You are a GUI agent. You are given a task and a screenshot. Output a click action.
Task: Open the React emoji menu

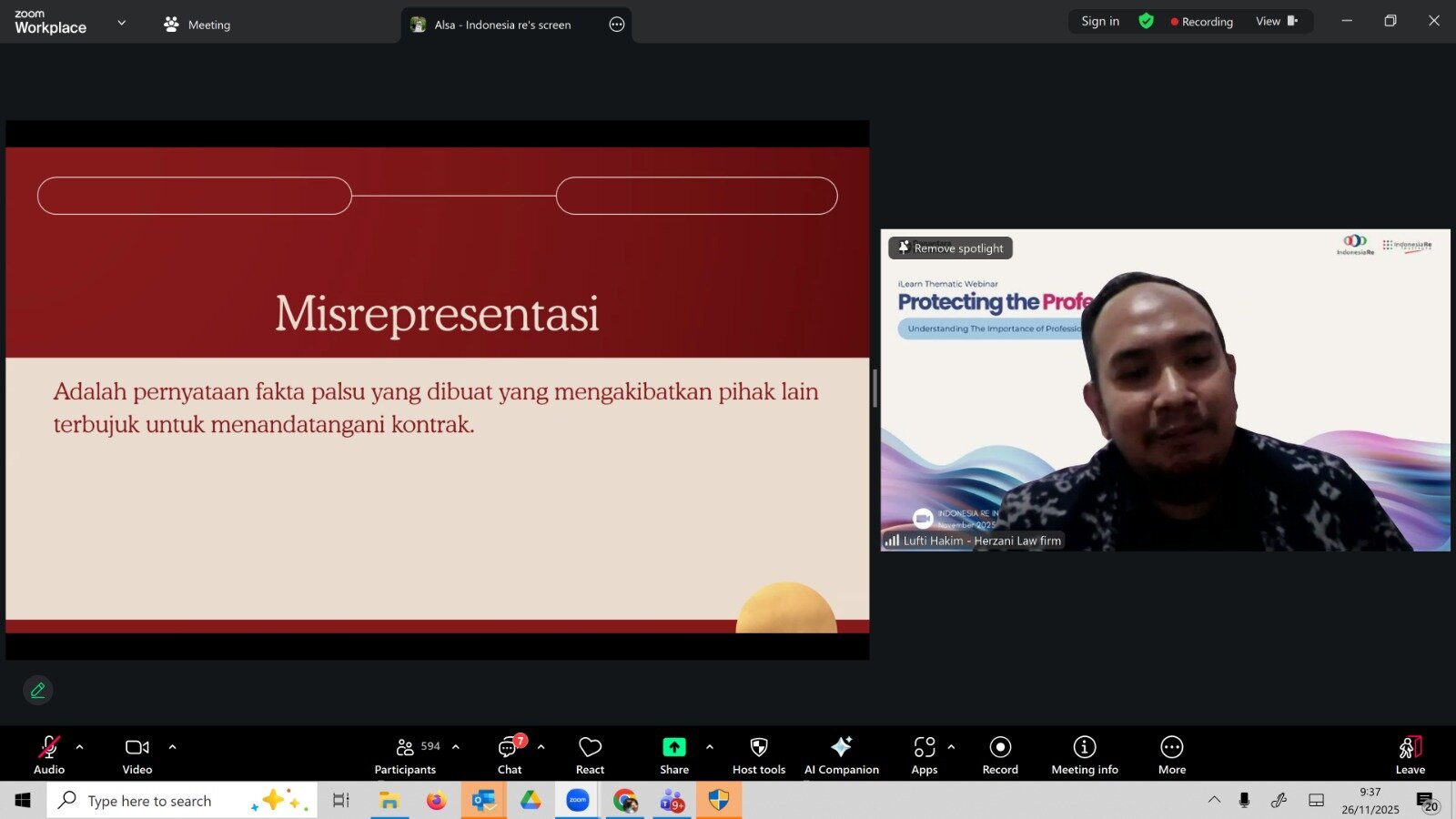[x=590, y=754]
